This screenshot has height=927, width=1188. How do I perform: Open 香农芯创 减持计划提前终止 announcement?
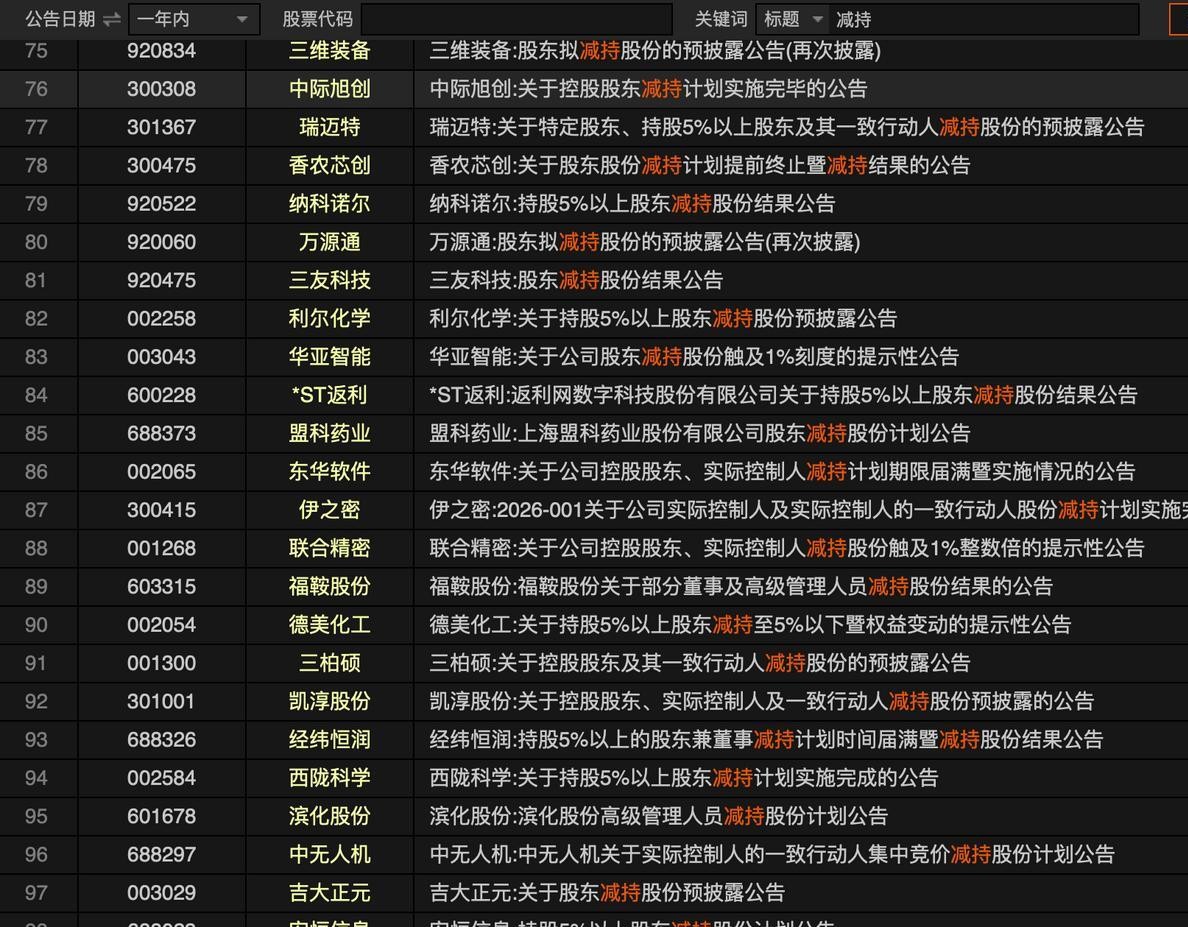[x=700, y=165]
